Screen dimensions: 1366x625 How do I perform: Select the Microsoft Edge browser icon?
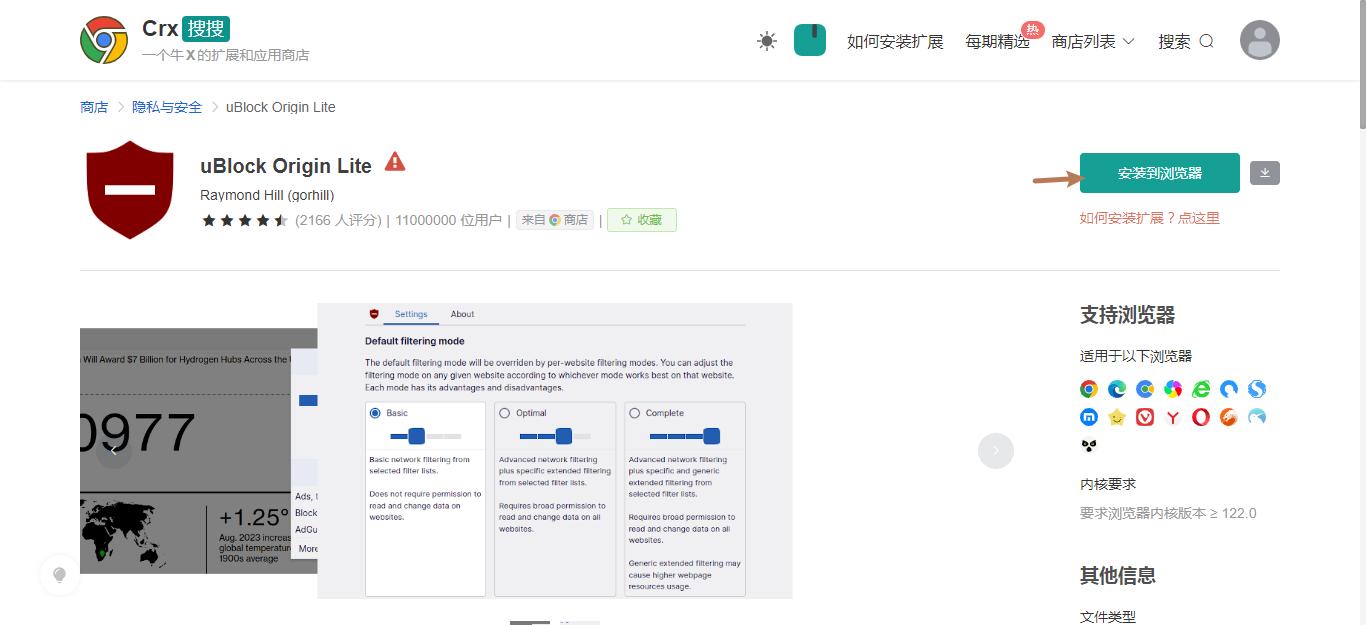click(1117, 389)
